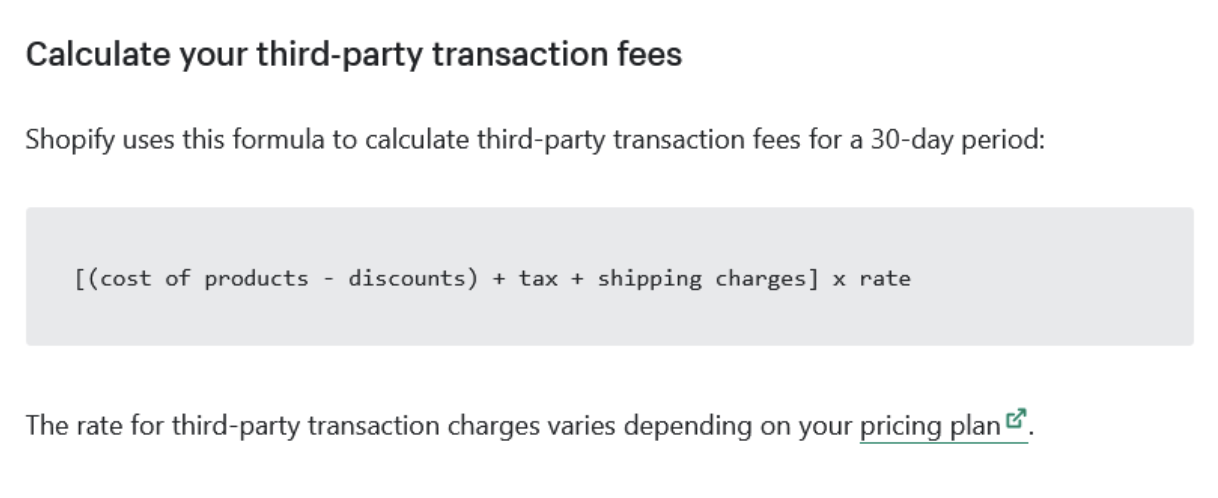This screenshot has height=498, width=1218.
Task: Click the minus sign in the formula
Action: point(328,279)
